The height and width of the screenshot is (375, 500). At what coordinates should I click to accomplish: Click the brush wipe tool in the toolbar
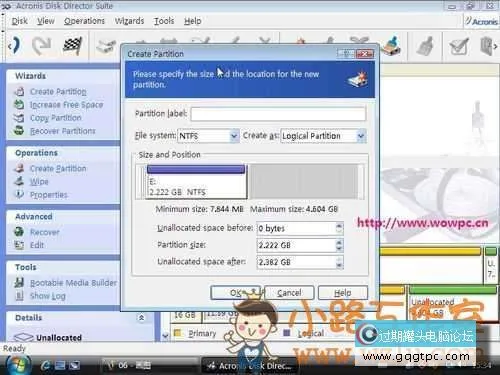point(425,46)
